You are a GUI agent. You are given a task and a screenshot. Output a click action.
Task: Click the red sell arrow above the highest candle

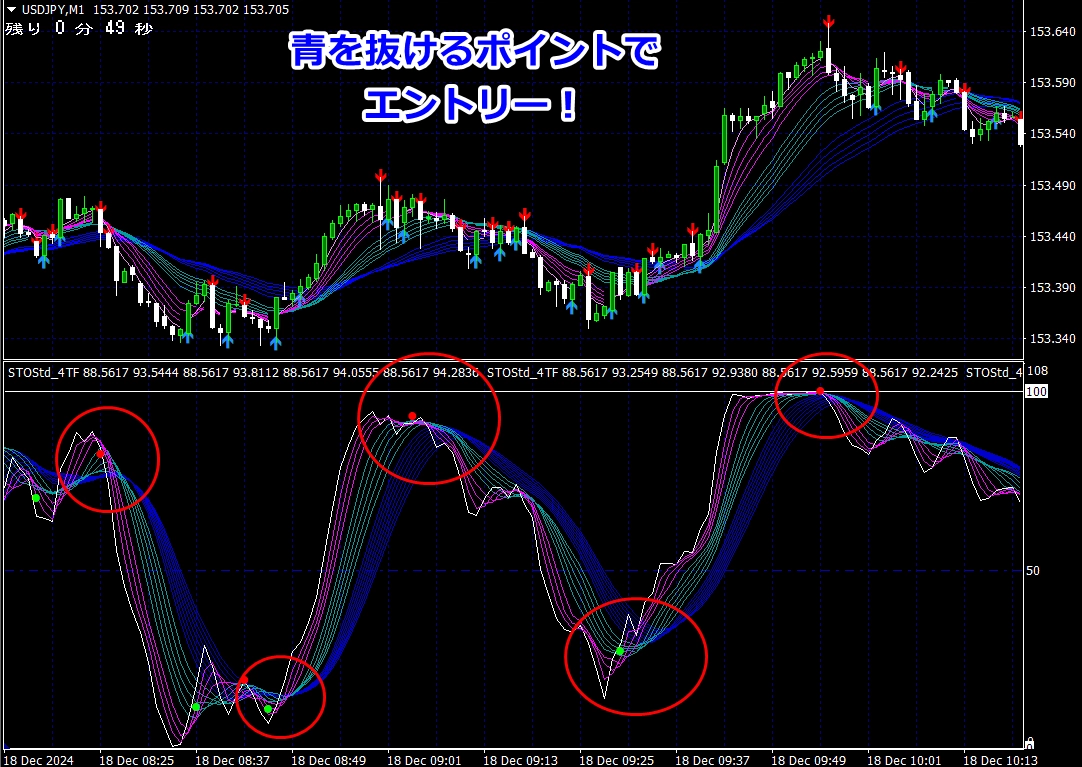point(829,22)
